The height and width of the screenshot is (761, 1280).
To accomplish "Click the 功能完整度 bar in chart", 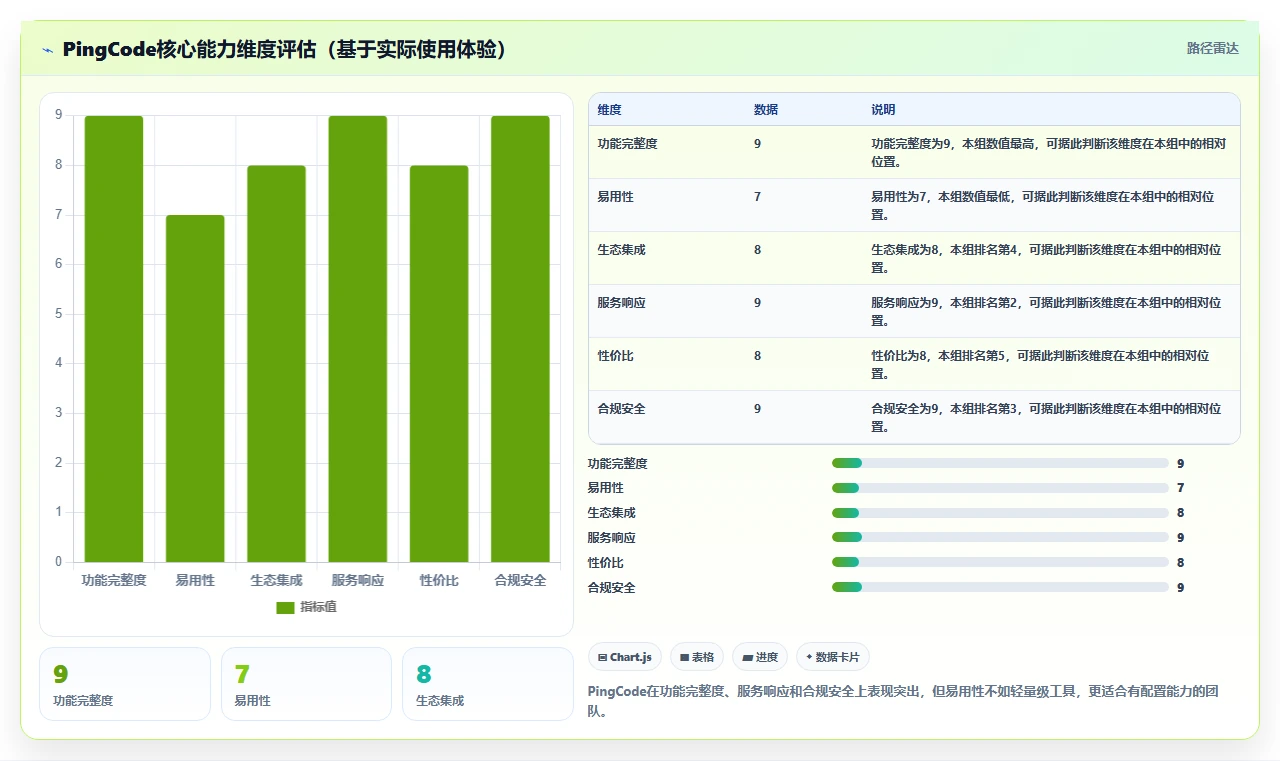I will coord(114,339).
